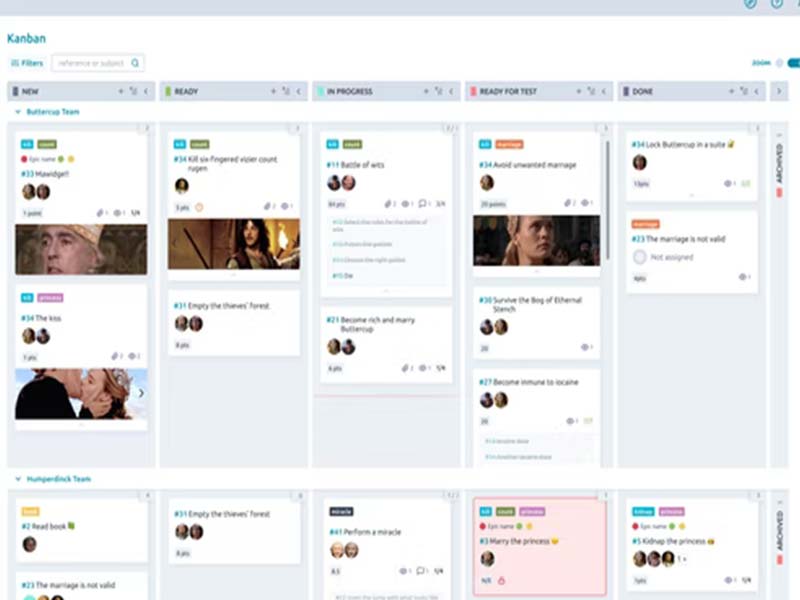Click the Not assigned avatar circle
The image size is (800, 600).
640,257
